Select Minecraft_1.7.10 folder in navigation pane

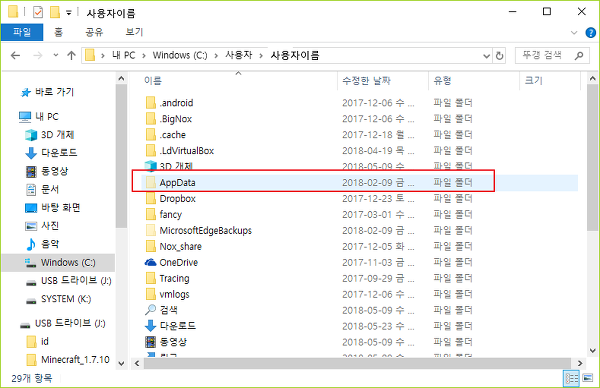(68, 360)
